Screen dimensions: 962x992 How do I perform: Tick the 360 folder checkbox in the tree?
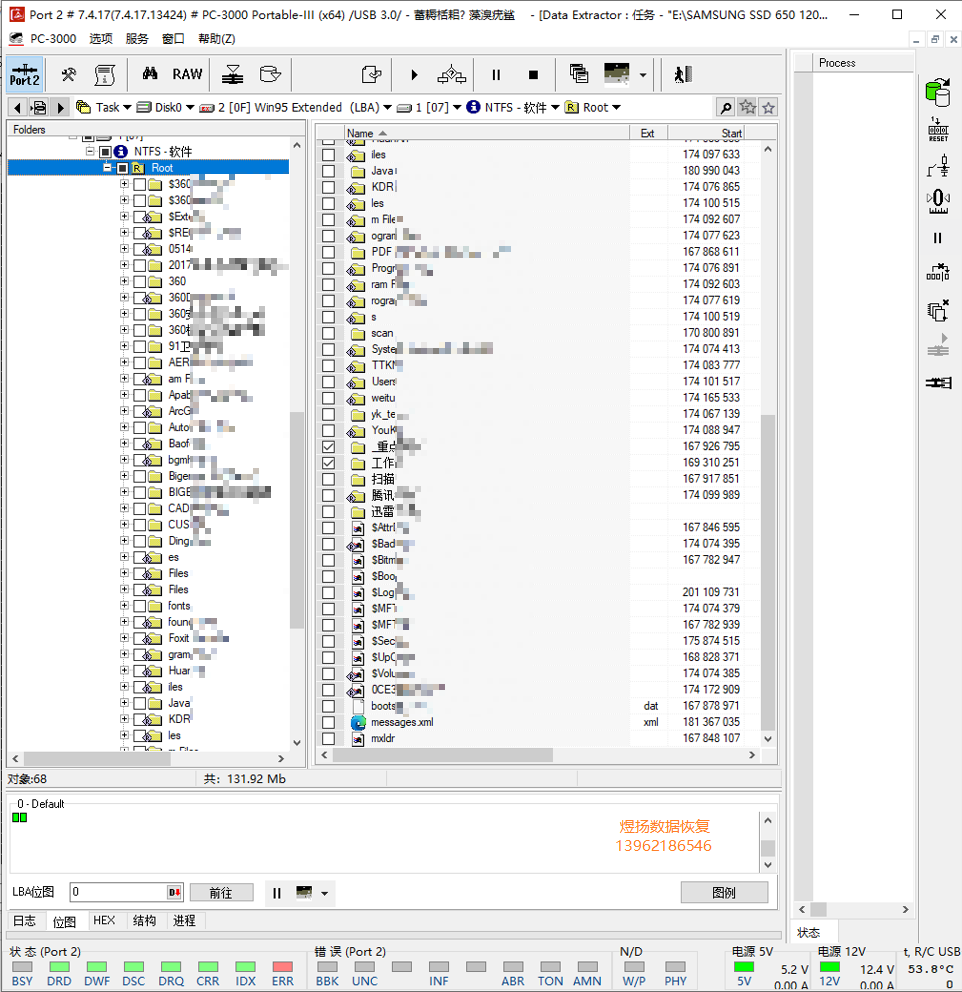[x=140, y=281]
